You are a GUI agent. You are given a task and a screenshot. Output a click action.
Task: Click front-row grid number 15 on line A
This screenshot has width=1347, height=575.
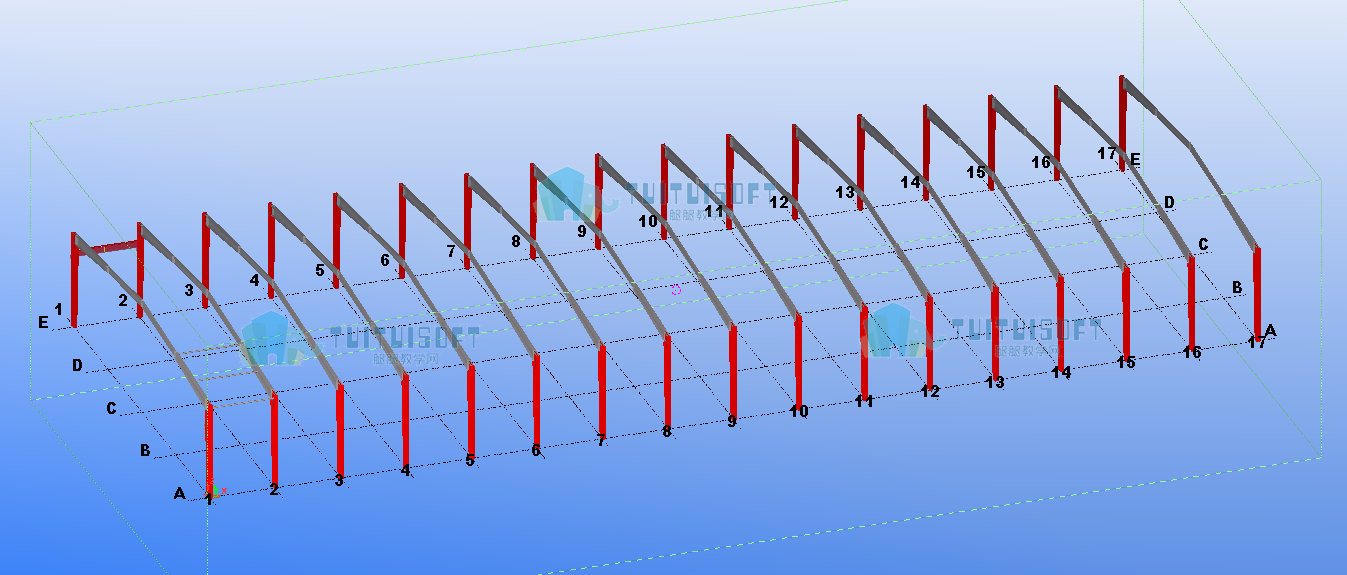pyautogui.click(x=1126, y=362)
